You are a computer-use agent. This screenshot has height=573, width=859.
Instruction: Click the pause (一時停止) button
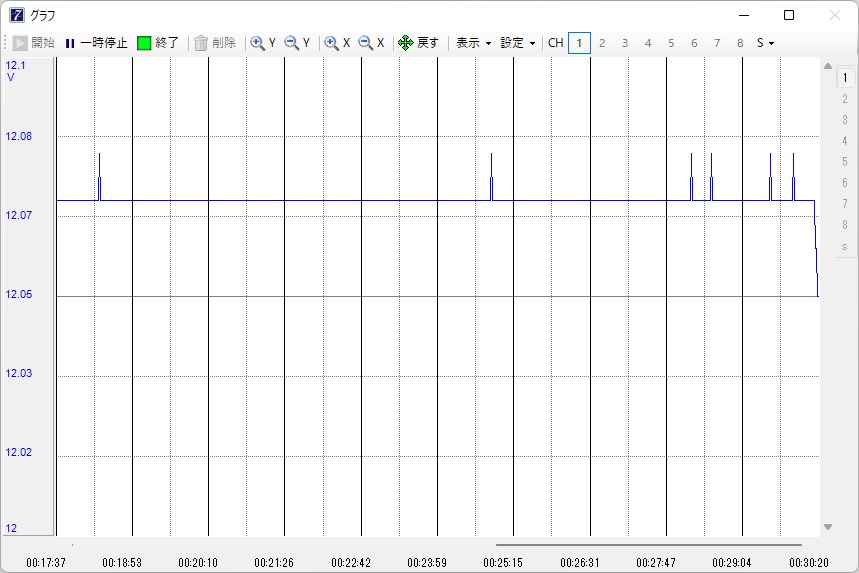[96, 43]
